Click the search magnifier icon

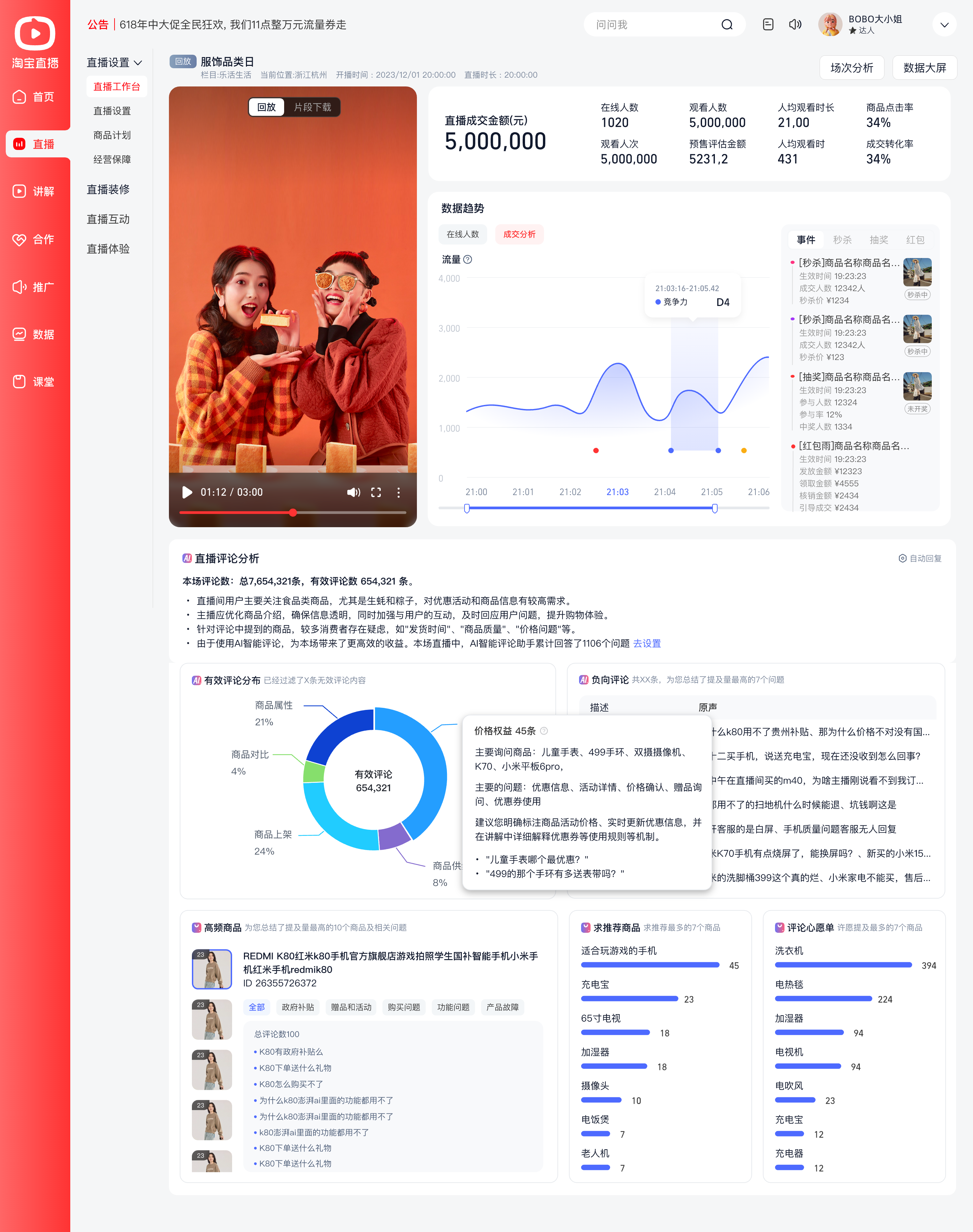pyautogui.click(x=727, y=24)
